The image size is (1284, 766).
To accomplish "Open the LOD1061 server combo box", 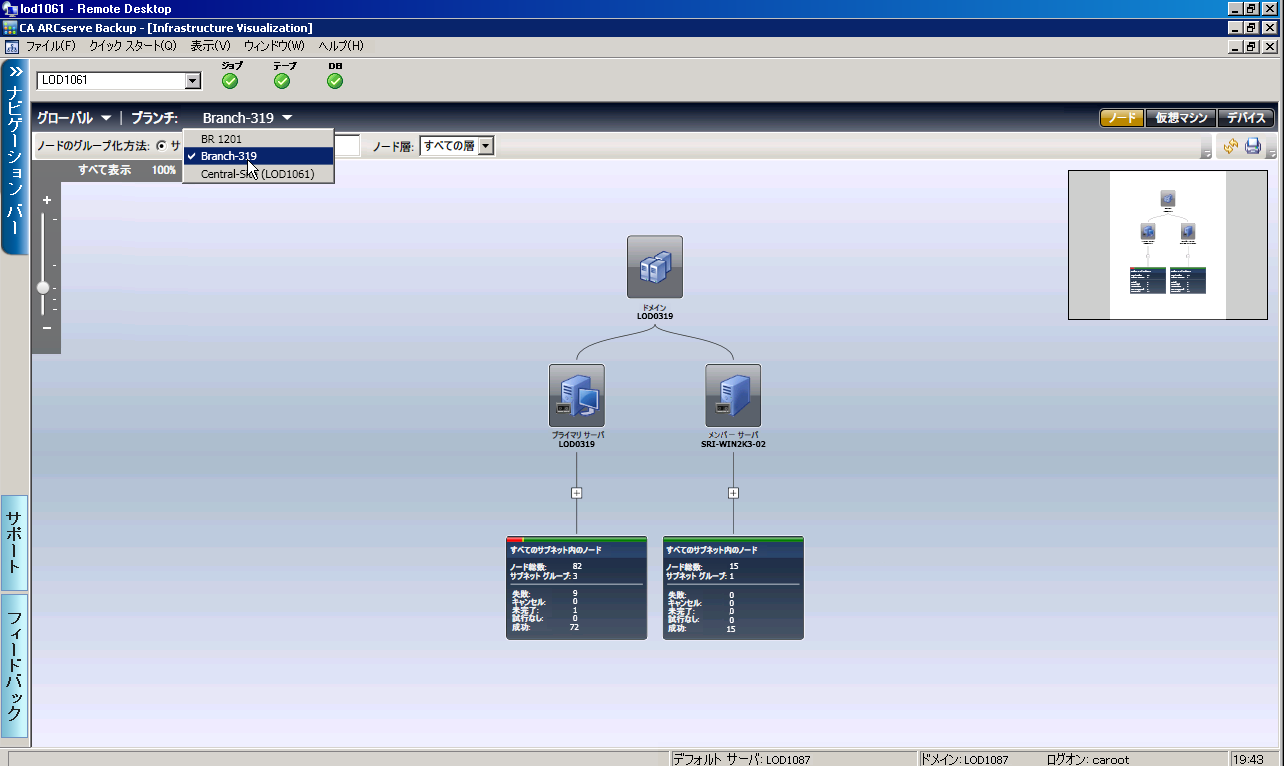I will [x=193, y=81].
